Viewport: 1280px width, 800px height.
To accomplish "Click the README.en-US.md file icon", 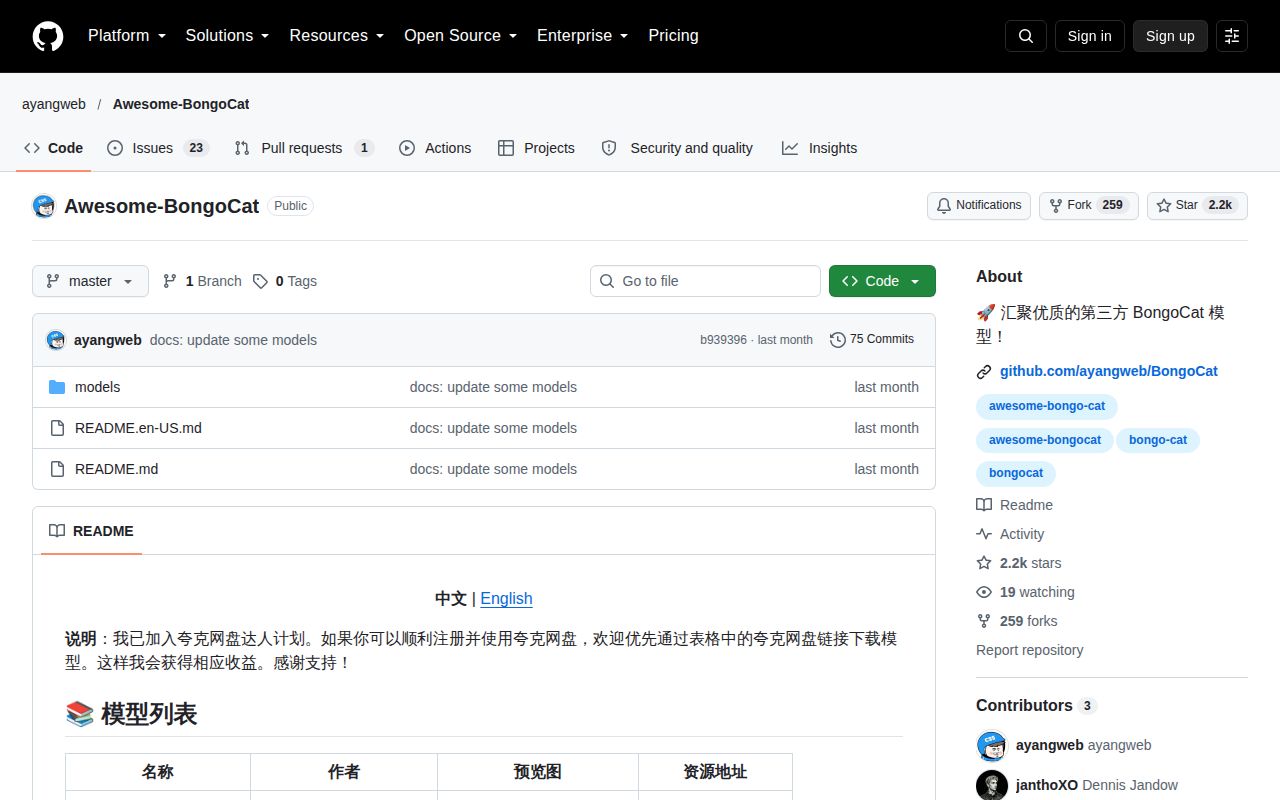I will pyautogui.click(x=57, y=428).
